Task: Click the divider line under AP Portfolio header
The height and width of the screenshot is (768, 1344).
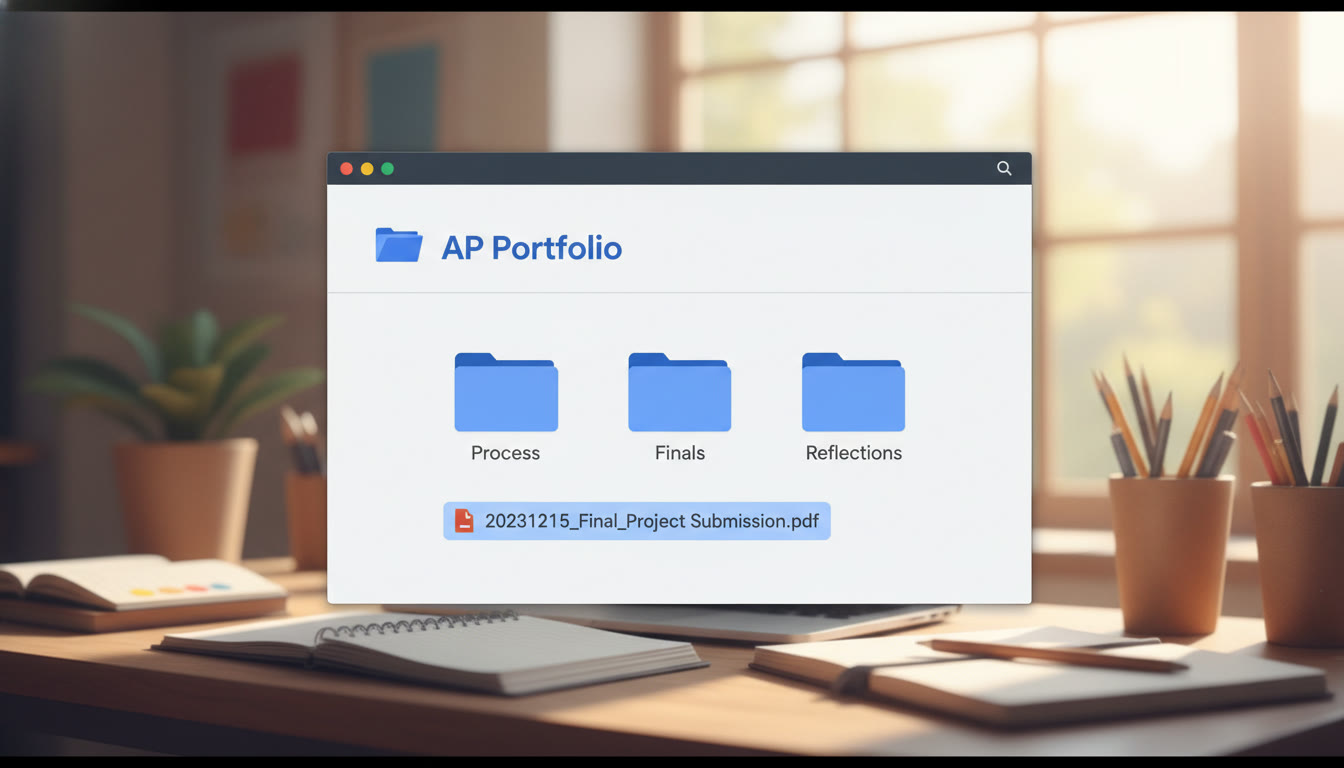Action: 680,292
